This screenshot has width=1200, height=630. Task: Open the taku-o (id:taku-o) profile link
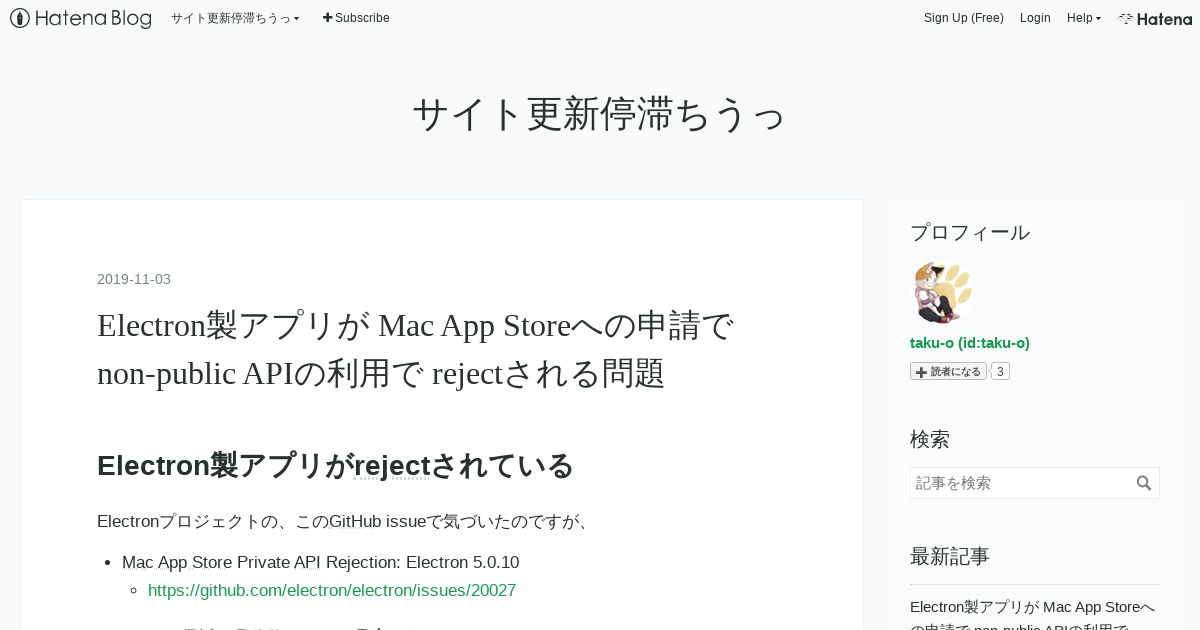(970, 343)
